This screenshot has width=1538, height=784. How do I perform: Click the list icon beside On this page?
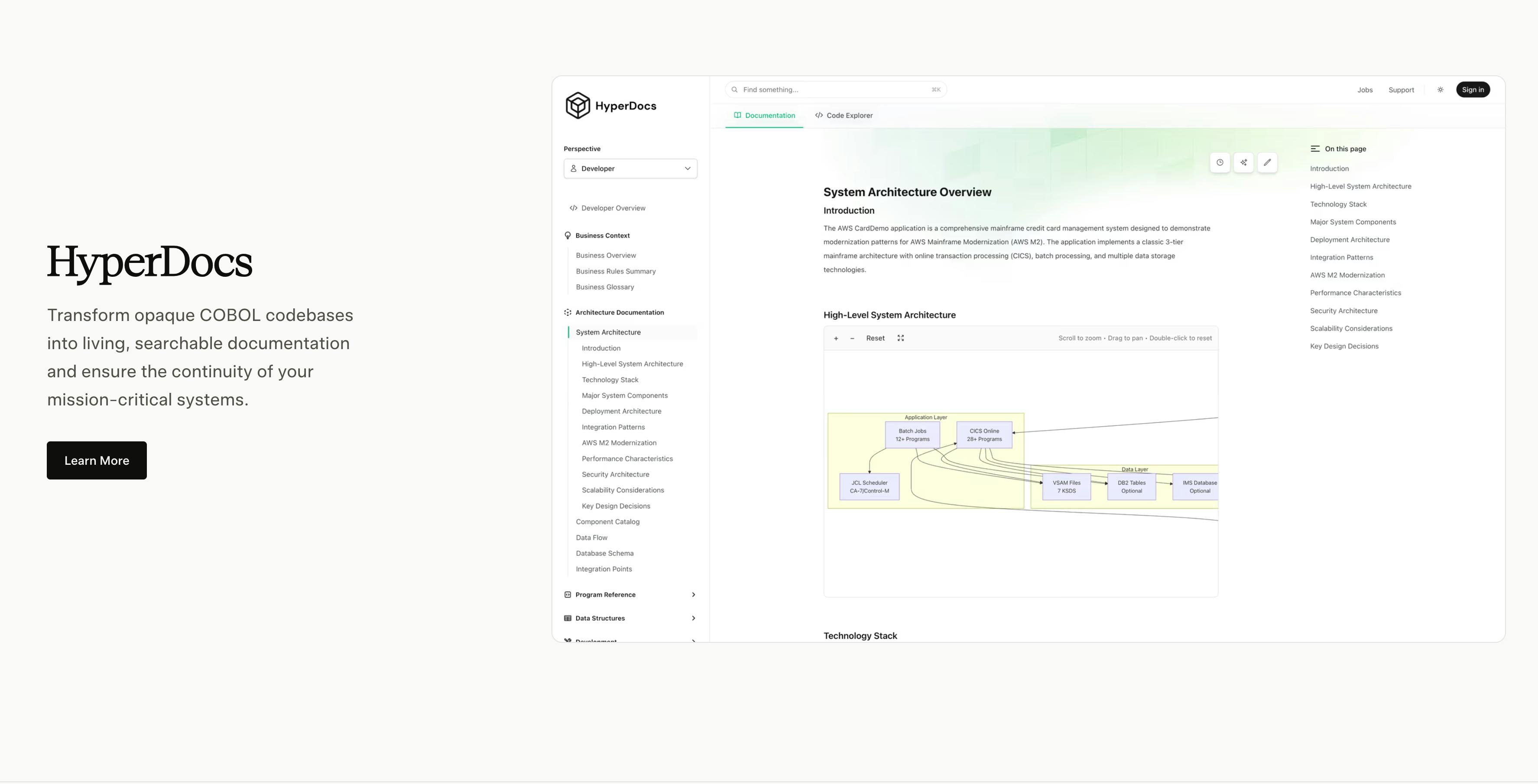coord(1315,149)
